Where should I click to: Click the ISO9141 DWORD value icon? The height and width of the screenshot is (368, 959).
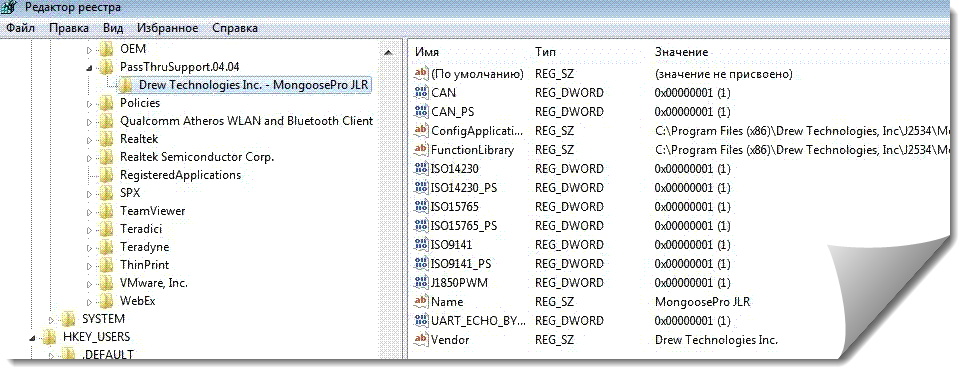coord(421,245)
